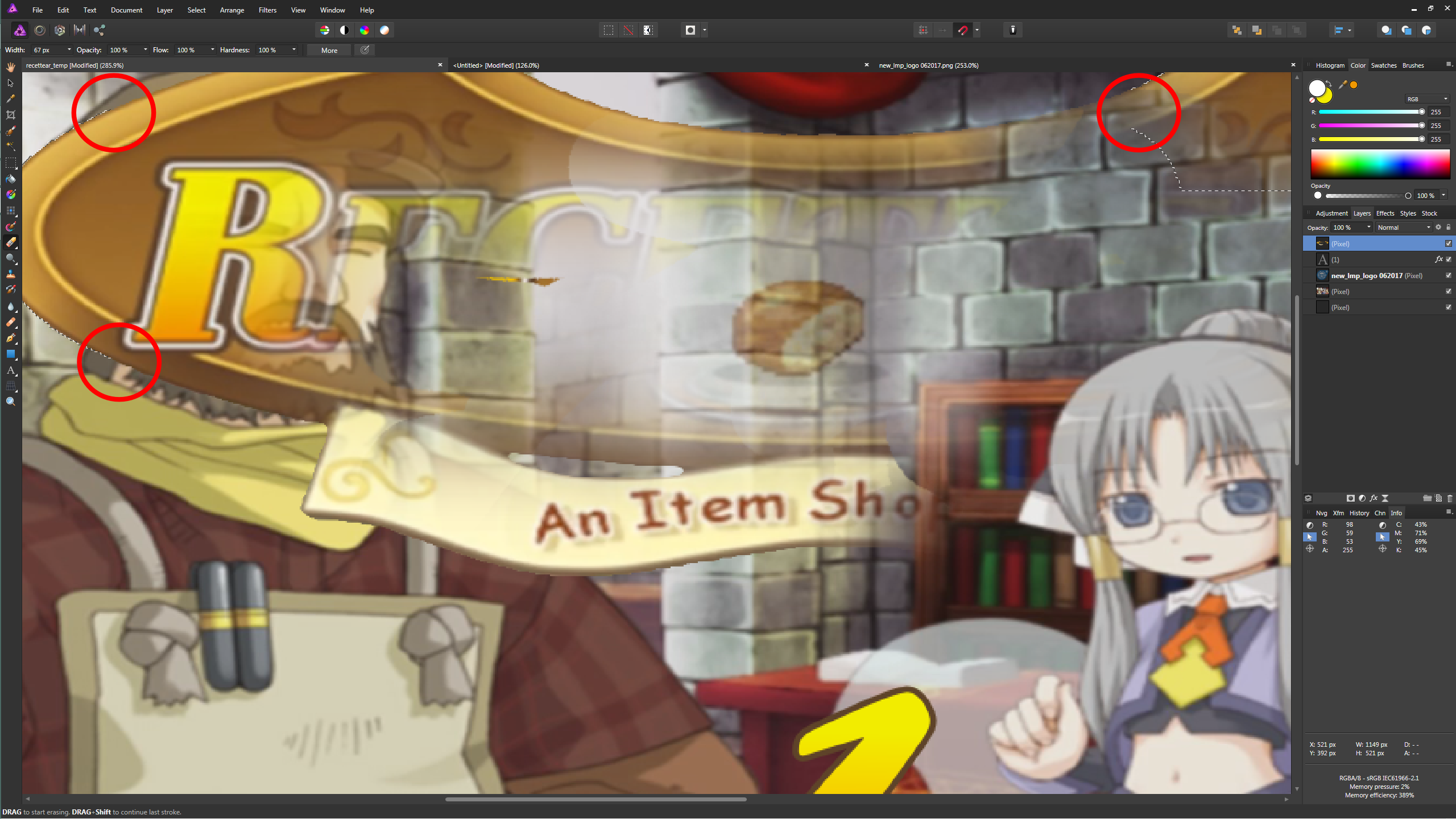
Task: Select the Color Picker eyedropper tool
Action: (x=11, y=99)
